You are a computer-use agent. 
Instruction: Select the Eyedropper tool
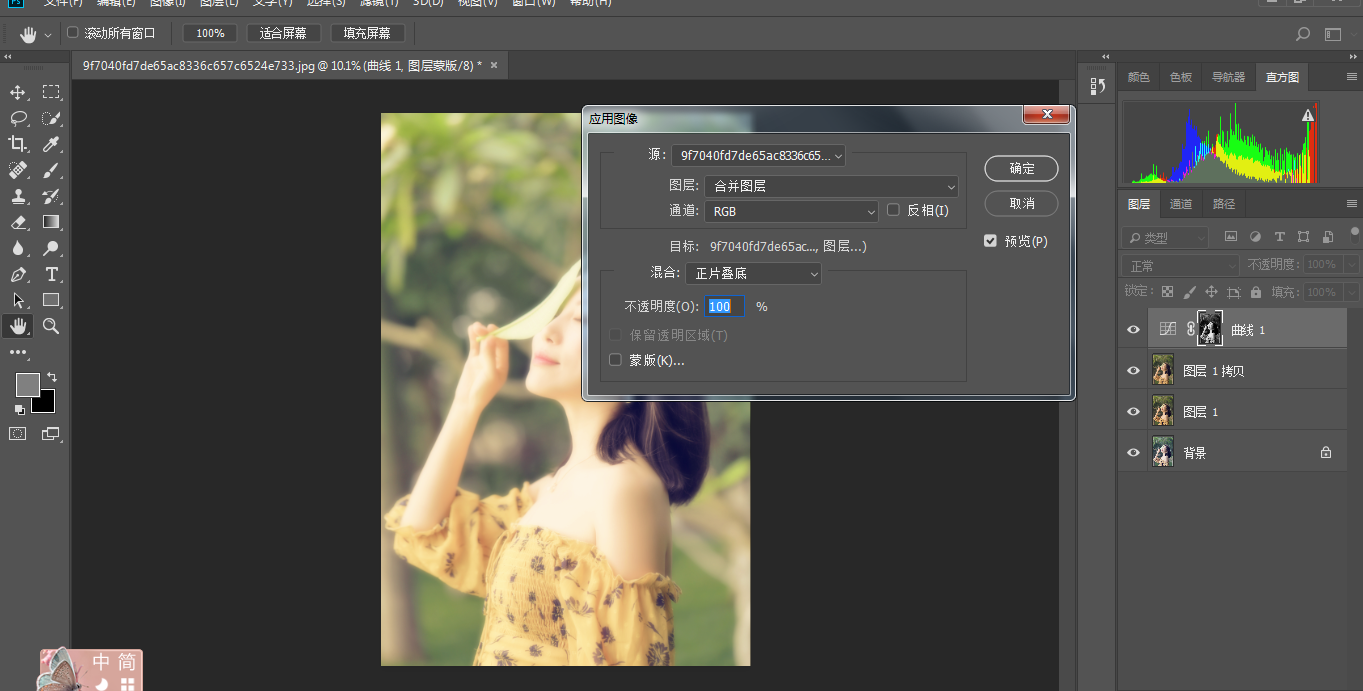coord(51,144)
